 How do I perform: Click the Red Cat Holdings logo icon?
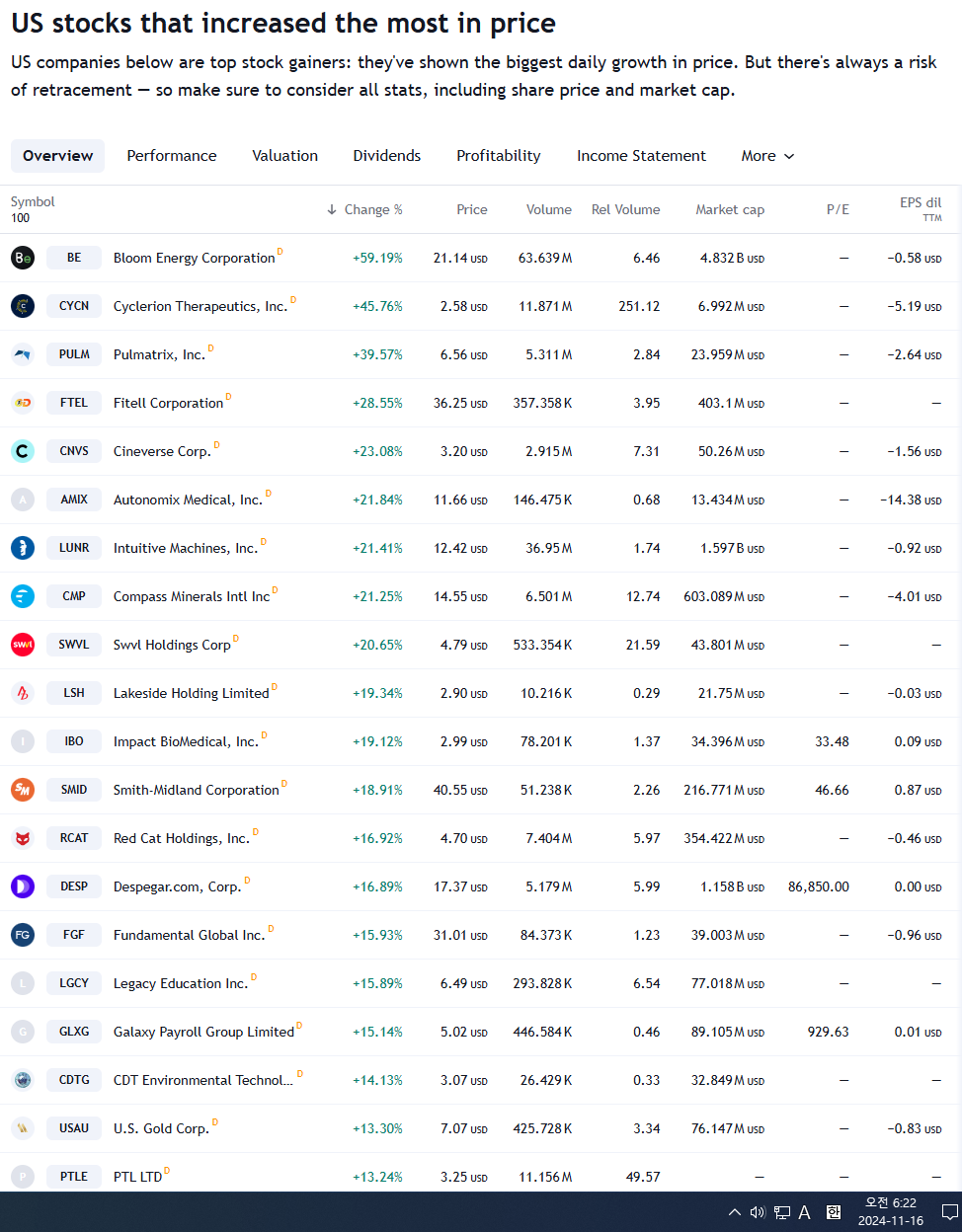tap(23, 838)
